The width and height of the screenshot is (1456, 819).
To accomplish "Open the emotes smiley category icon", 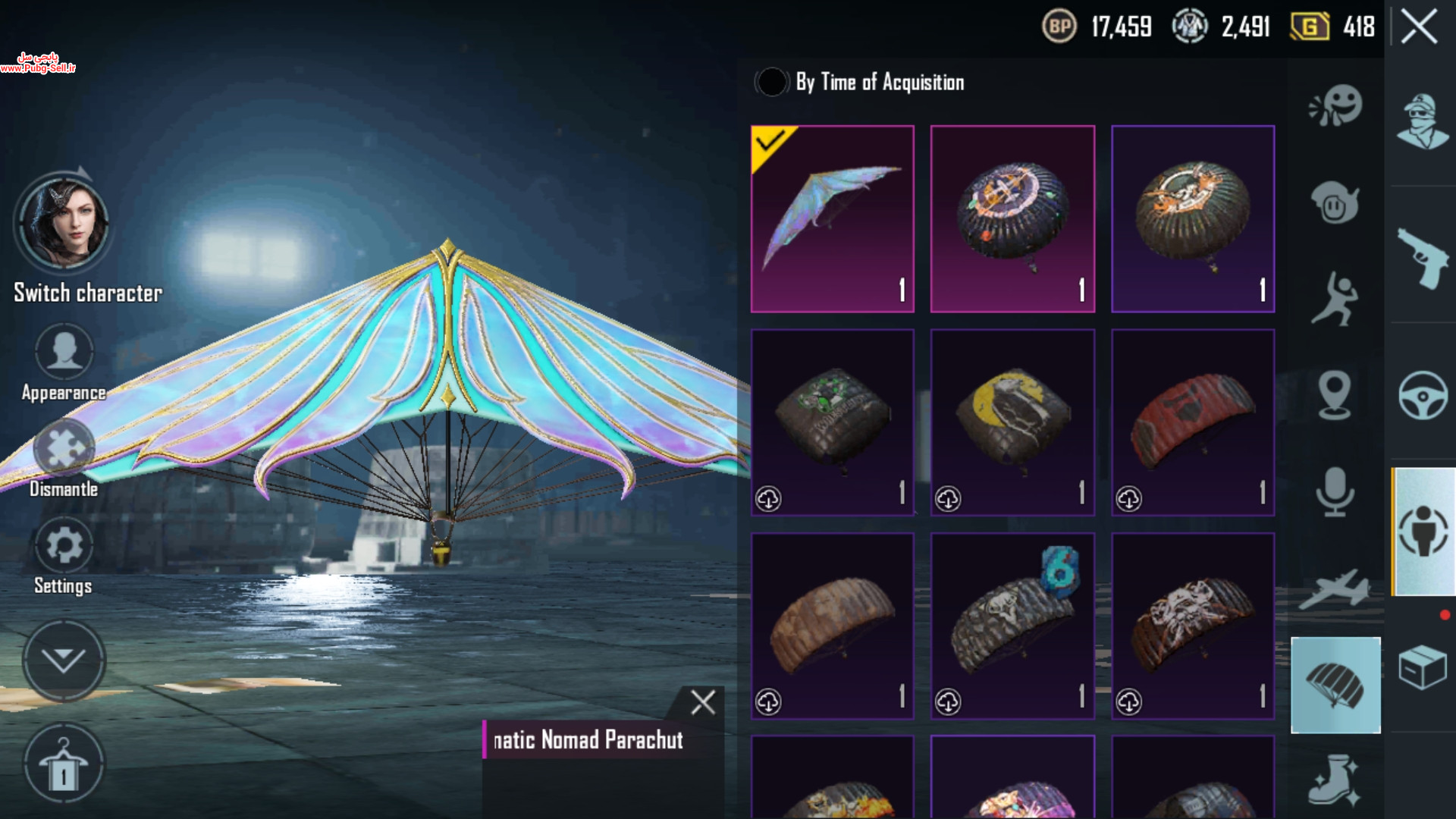I will (1336, 106).
